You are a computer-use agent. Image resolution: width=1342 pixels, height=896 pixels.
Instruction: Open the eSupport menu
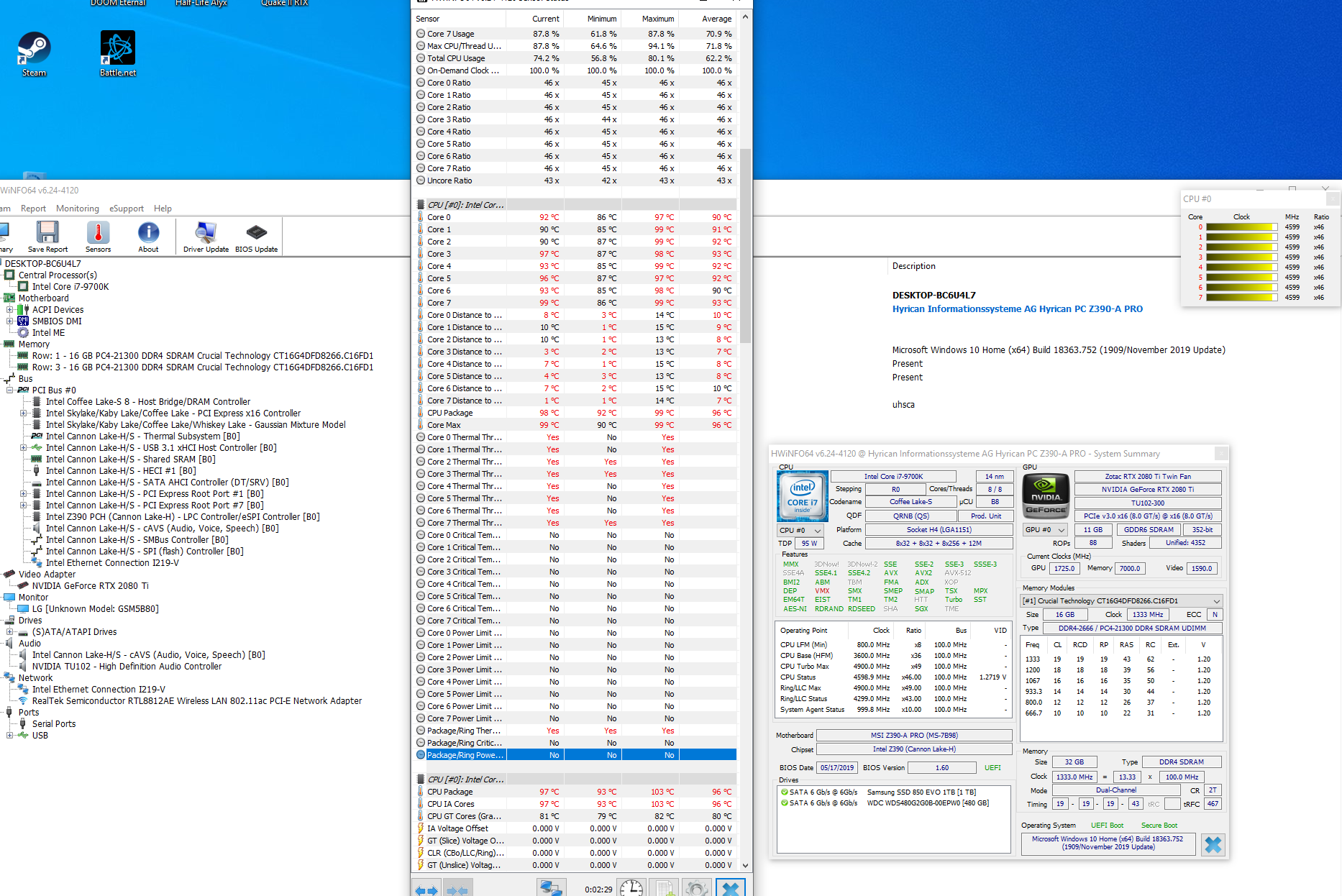pyautogui.click(x=127, y=209)
